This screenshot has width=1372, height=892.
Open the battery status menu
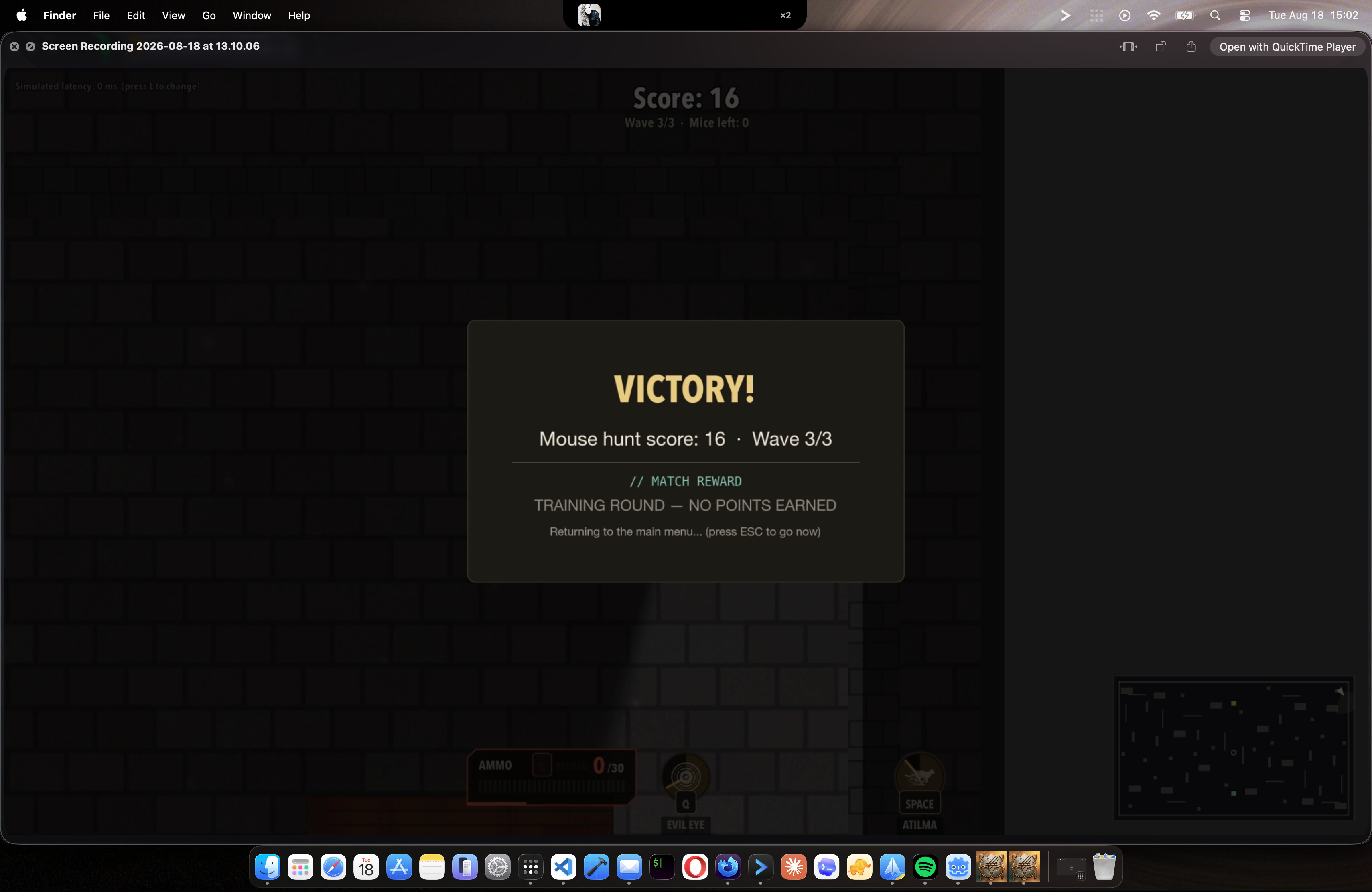coord(1185,16)
